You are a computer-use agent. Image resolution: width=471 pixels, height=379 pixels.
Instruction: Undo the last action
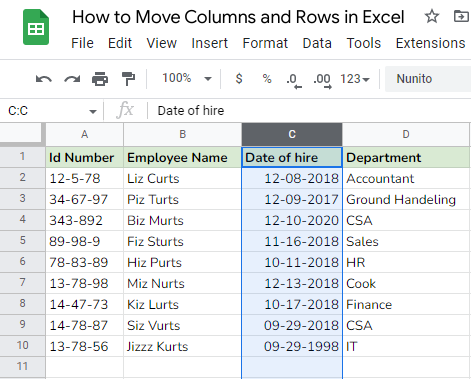point(44,79)
